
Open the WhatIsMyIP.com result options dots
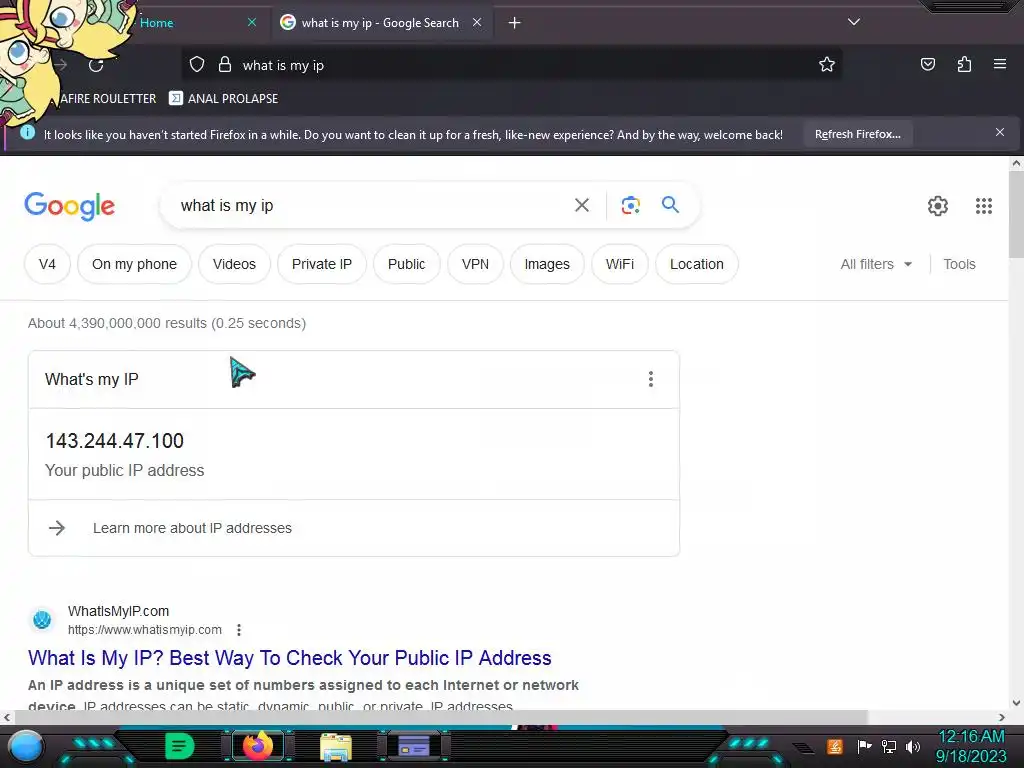pyautogui.click(x=239, y=630)
